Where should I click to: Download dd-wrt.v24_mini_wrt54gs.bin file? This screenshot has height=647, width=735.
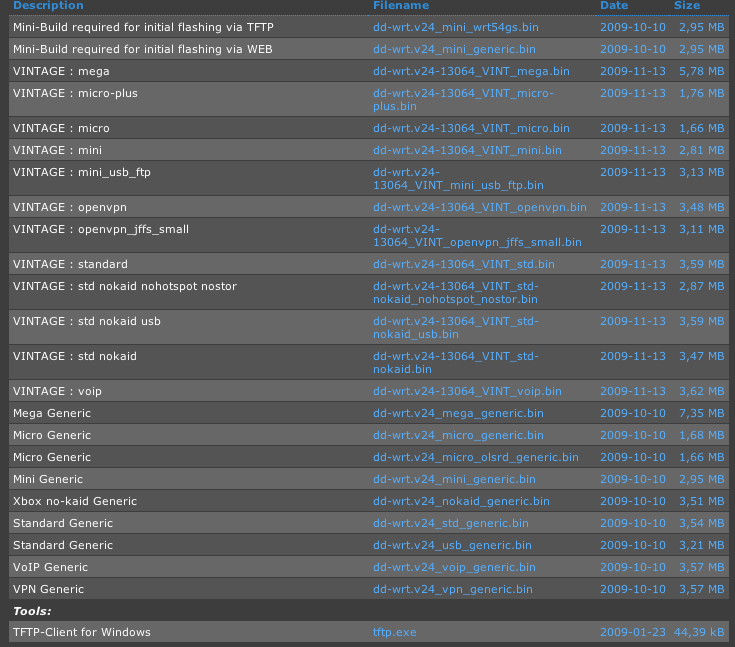(456, 27)
